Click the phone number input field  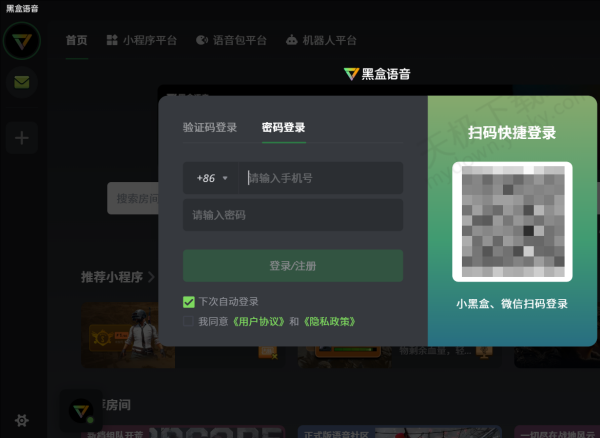pos(320,178)
